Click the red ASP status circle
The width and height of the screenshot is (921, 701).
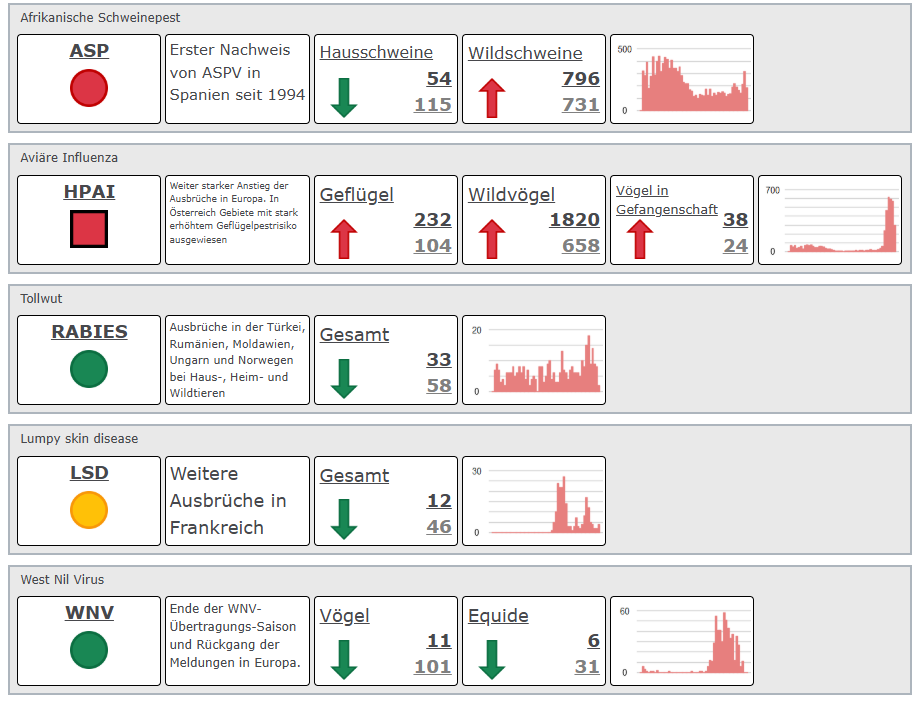pyautogui.click(x=89, y=88)
